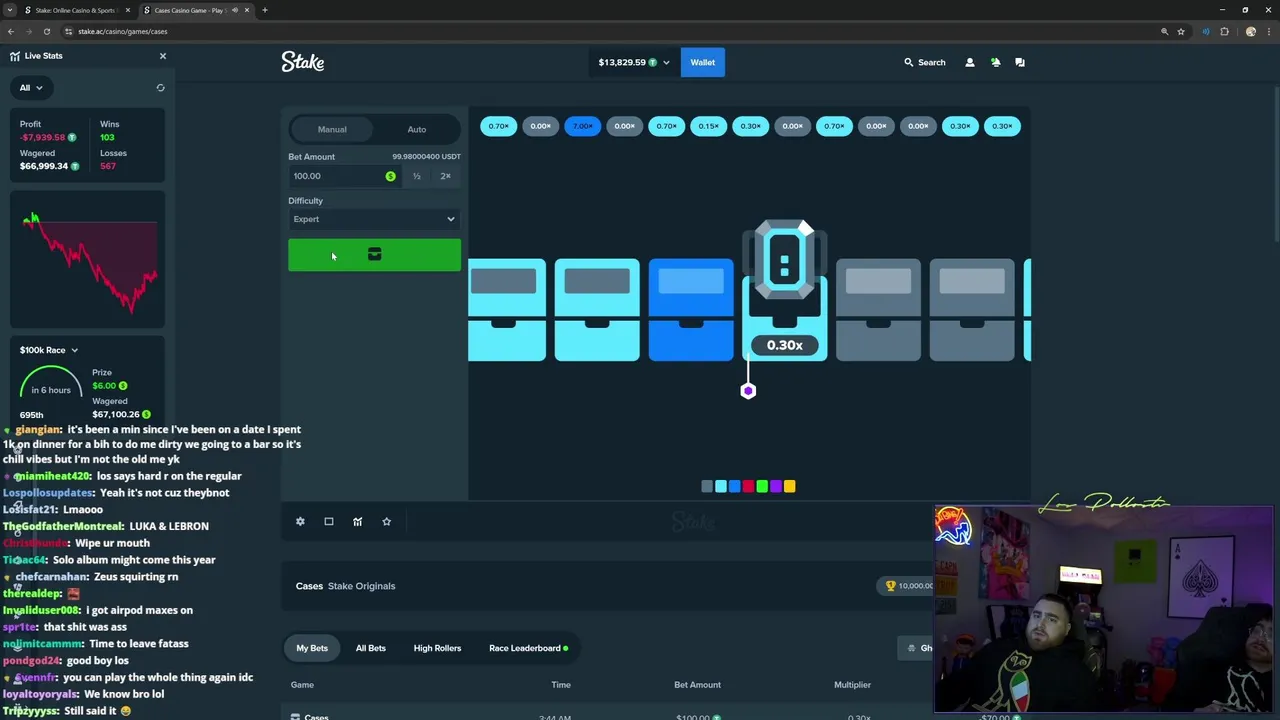Screen dimensions: 1280x720
Task: Open the Wallet
Action: (703, 62)
